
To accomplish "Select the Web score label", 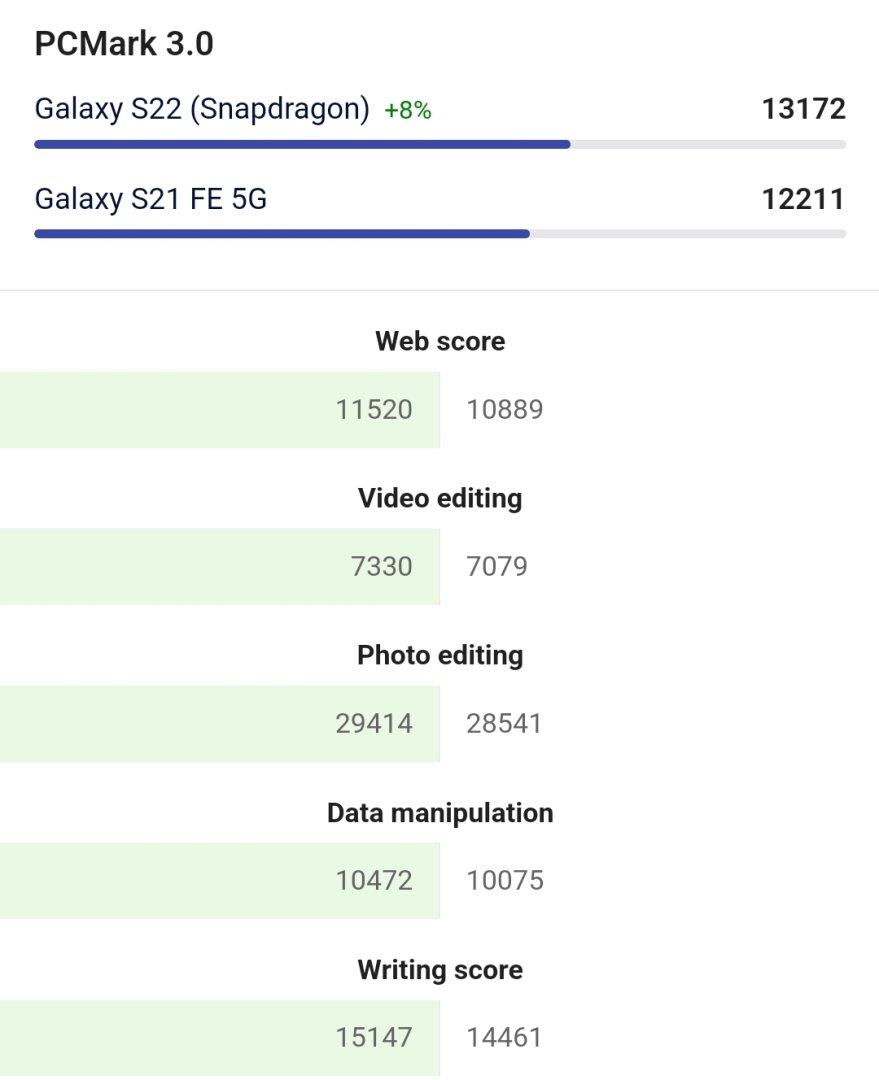I will click(440, 341).
